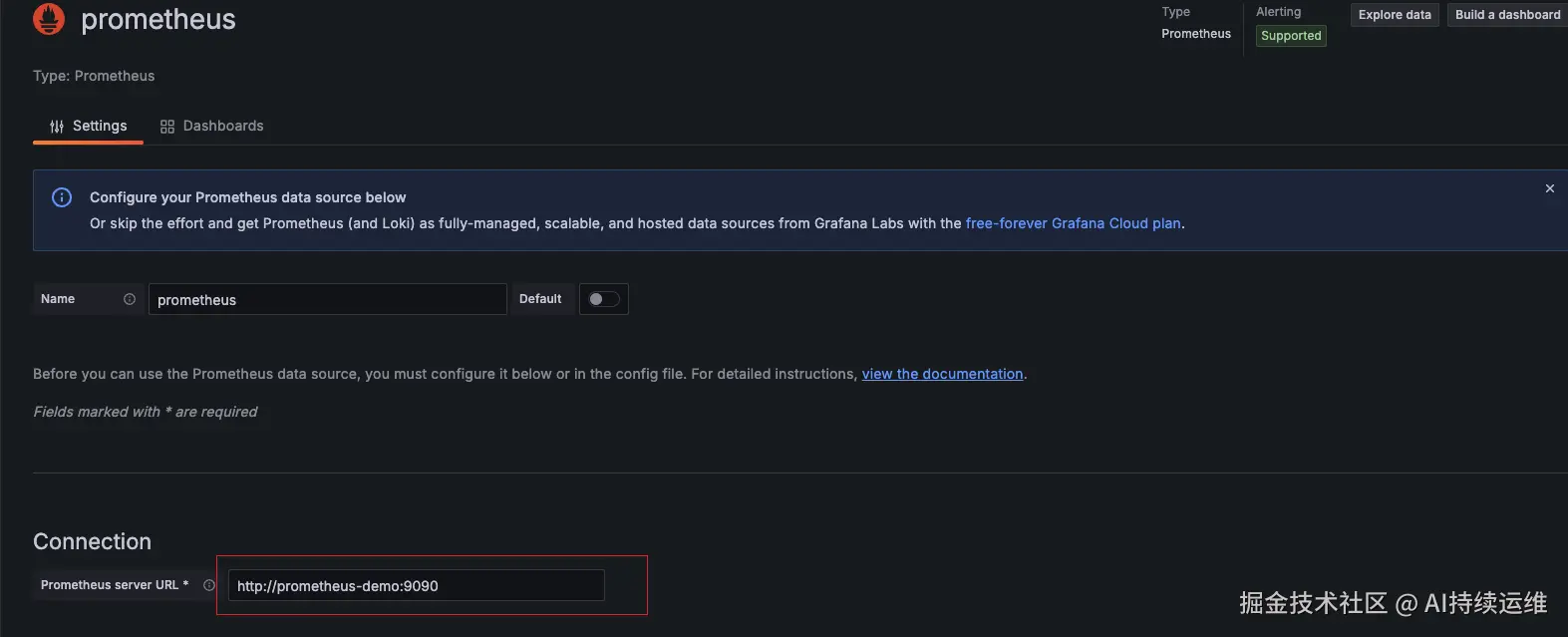Screen dimensions: 1568x637
Task: Click the Supported alerting badge
Action: (x=1291, y=36)
